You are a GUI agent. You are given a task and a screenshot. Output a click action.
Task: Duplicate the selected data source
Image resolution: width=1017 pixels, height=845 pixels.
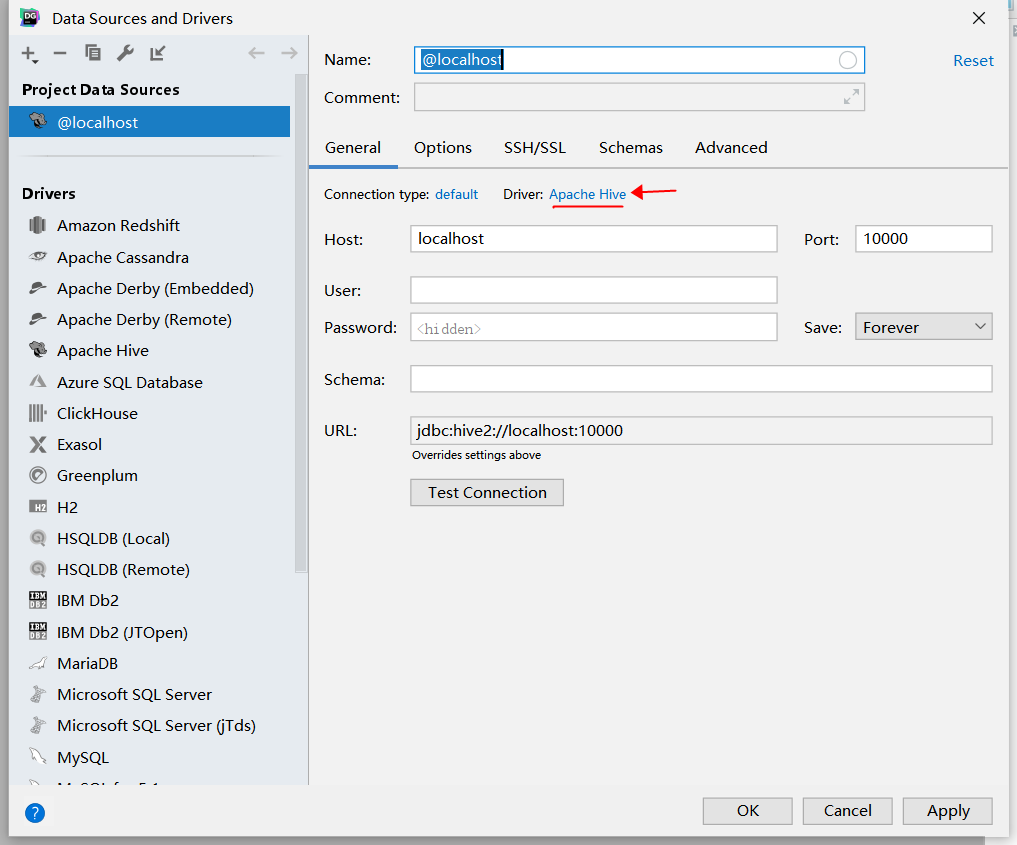(93, 53)
